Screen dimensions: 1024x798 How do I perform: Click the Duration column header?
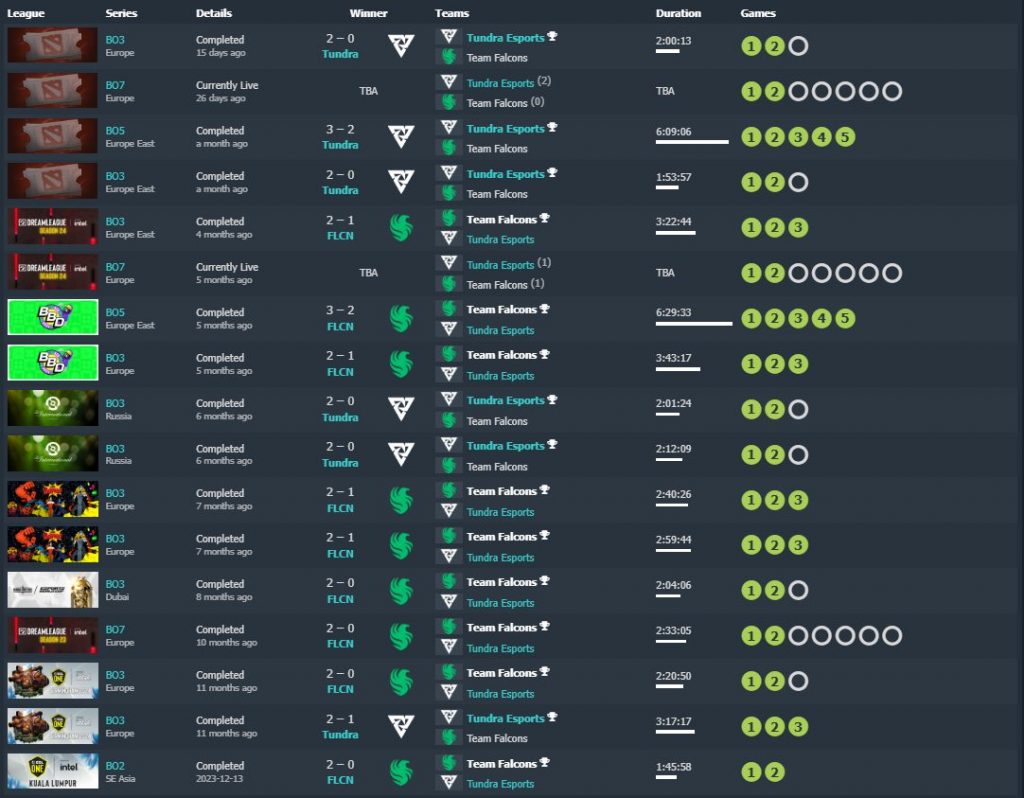point(678,13)
